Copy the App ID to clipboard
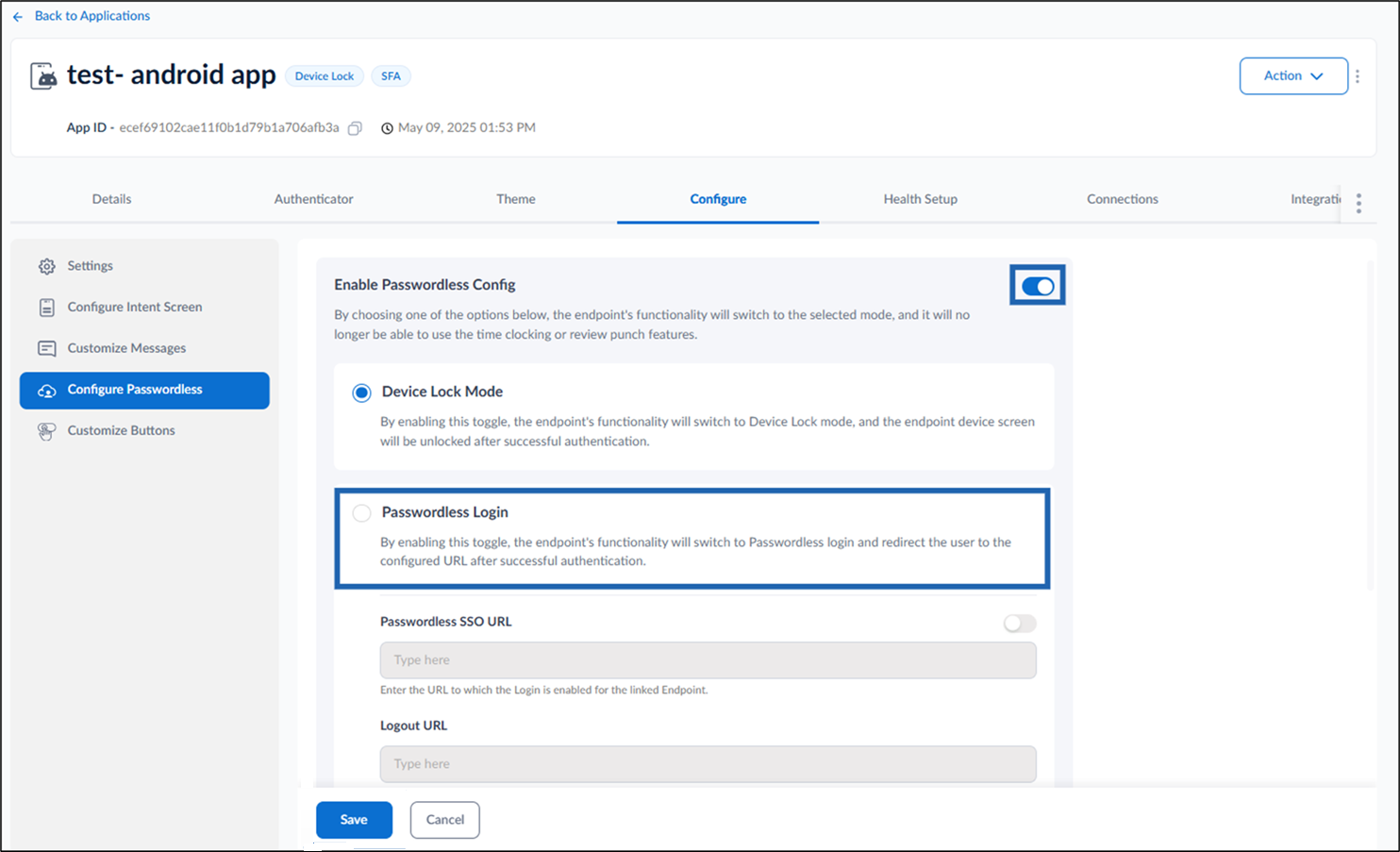Screen dimensions: 1400x852 [x=355, y=128]
